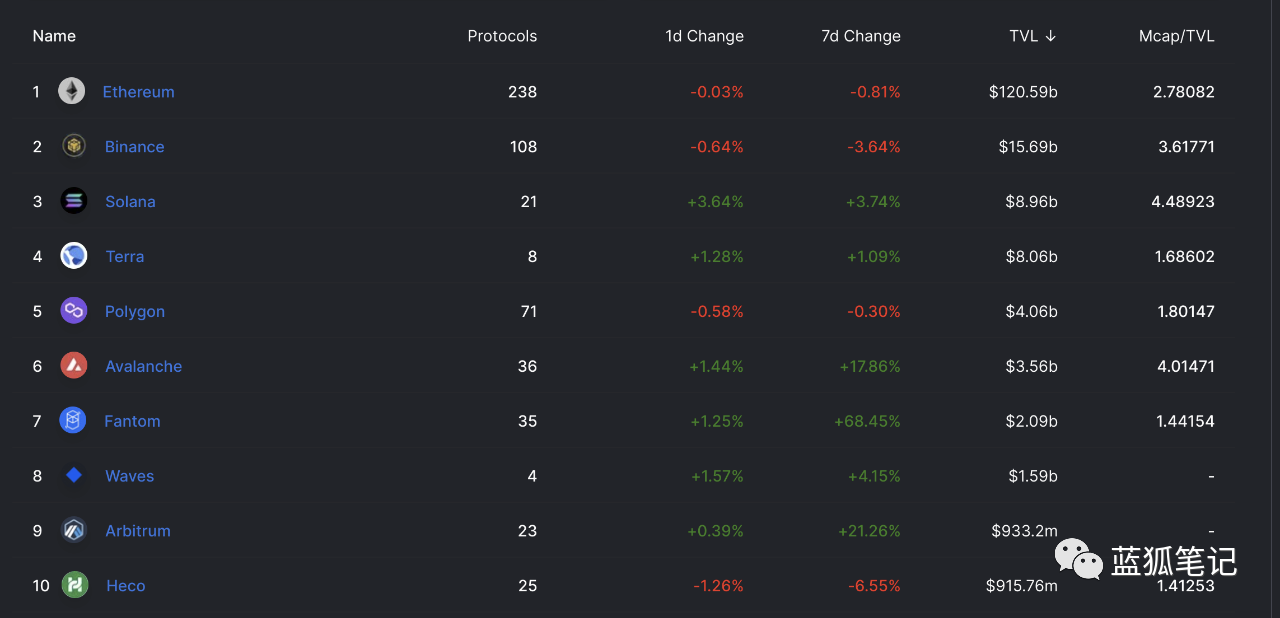Select the Name column header

(54, 36)
